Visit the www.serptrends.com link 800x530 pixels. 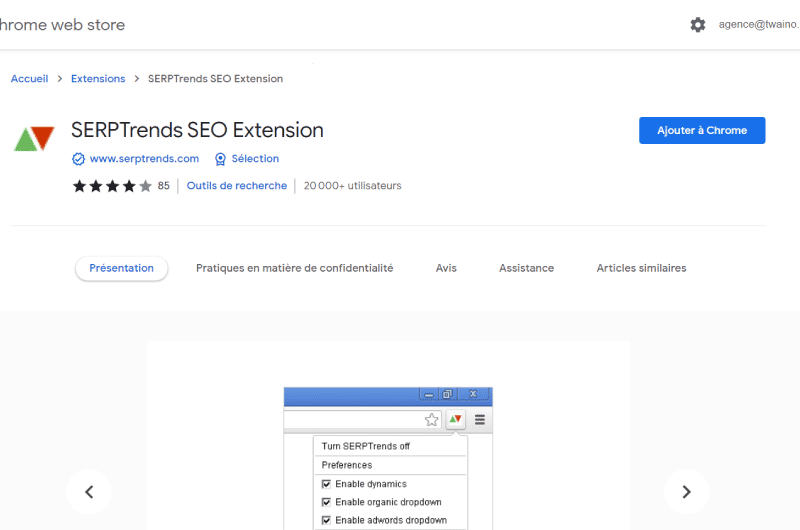click(x=144, y=159)
